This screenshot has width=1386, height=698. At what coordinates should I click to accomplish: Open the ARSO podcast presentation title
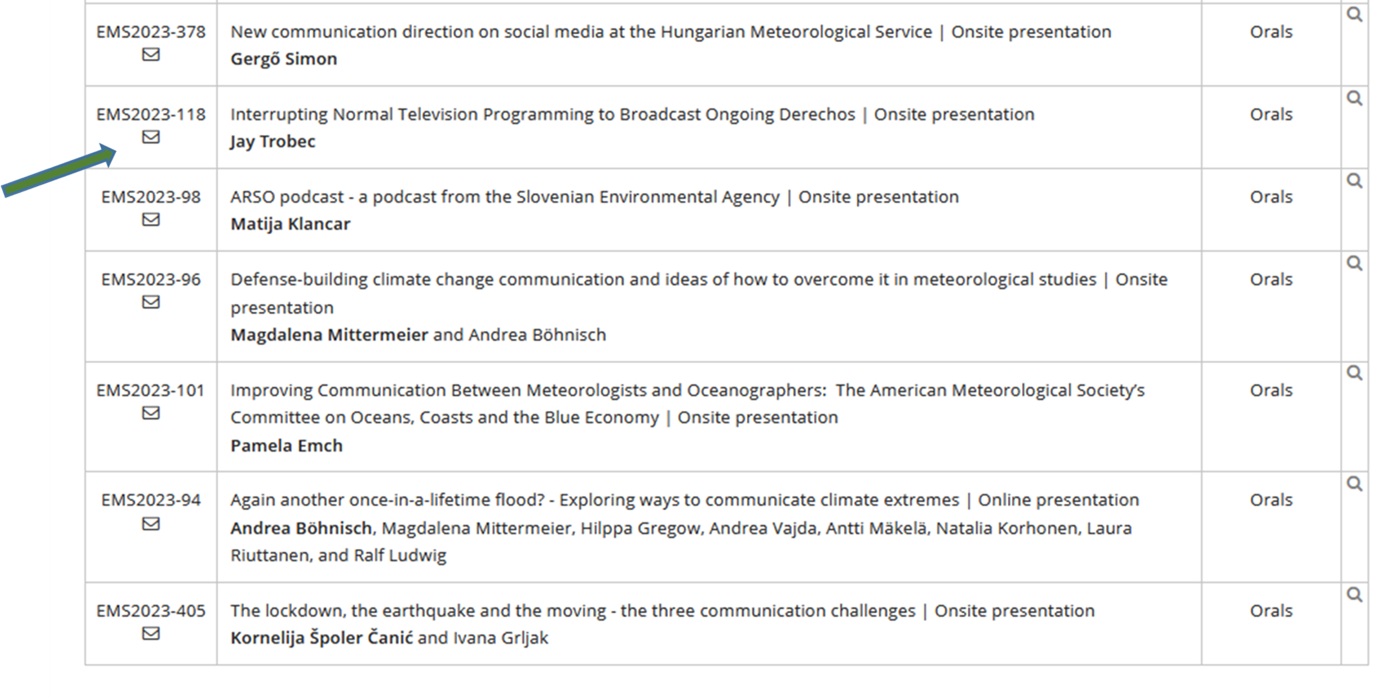coord(504,197)
